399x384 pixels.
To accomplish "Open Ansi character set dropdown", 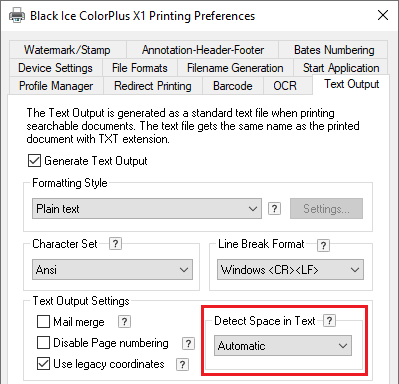I will click(112, 270).
